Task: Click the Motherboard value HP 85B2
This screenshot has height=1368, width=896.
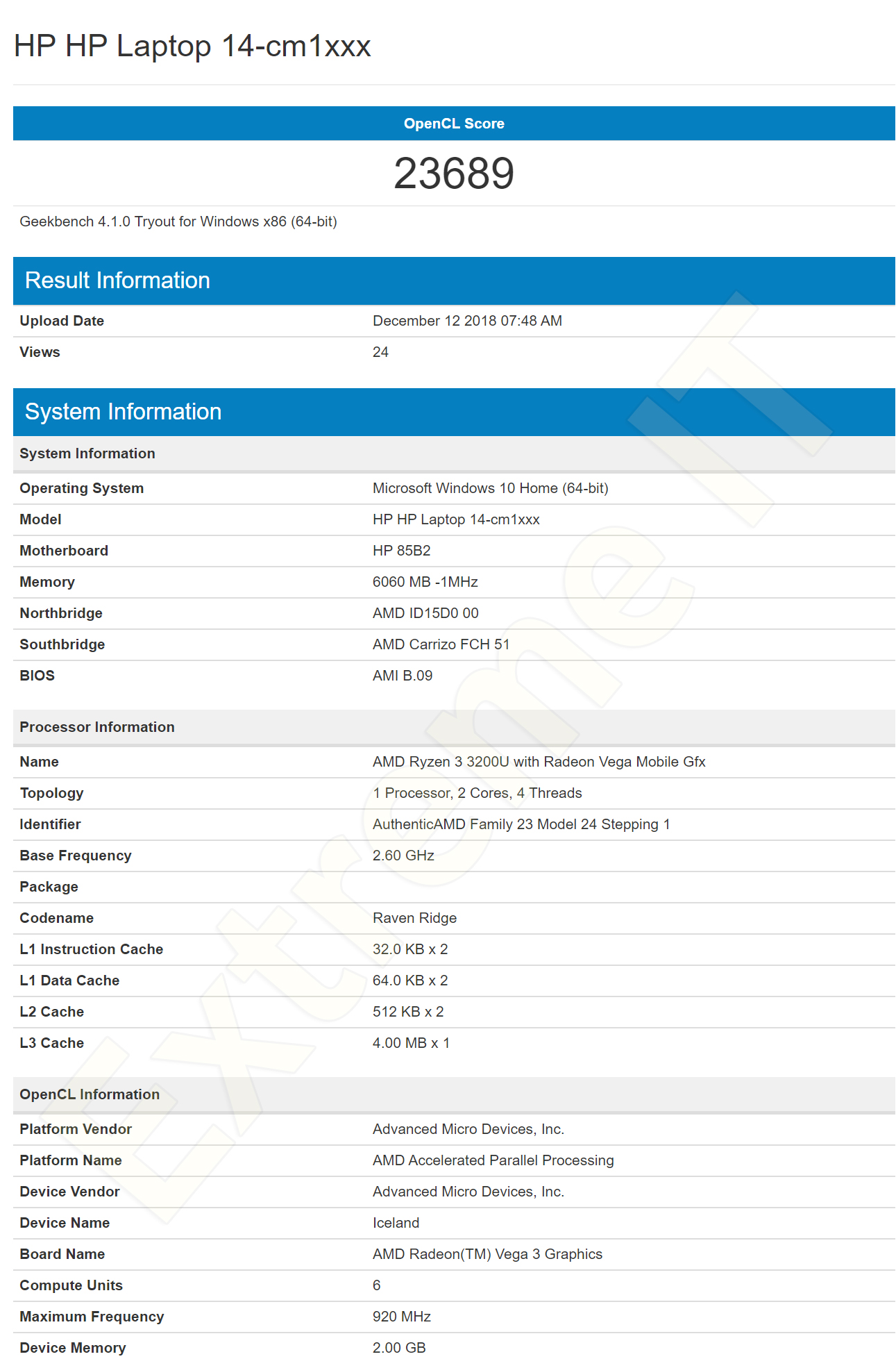Action: coord(401,551)
